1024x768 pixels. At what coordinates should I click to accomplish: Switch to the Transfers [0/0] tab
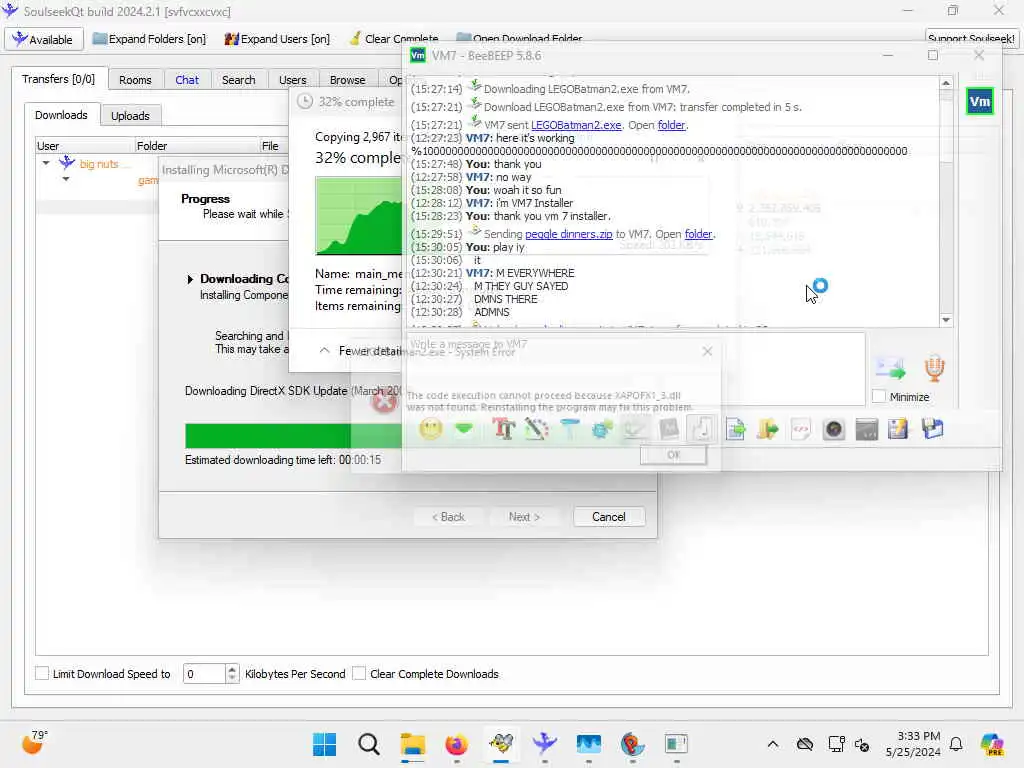coord(58,79)
